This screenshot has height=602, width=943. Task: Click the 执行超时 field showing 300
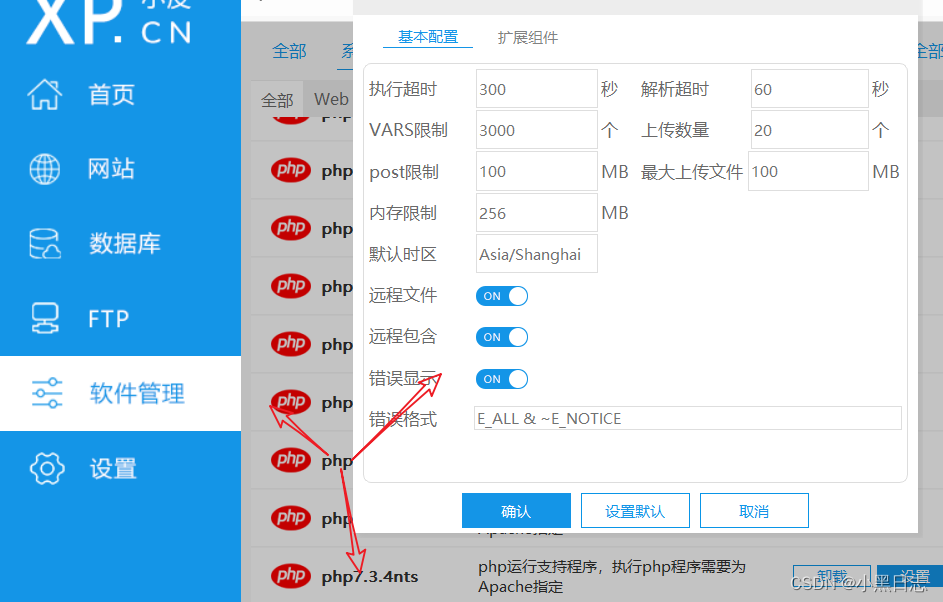(536, 89)
